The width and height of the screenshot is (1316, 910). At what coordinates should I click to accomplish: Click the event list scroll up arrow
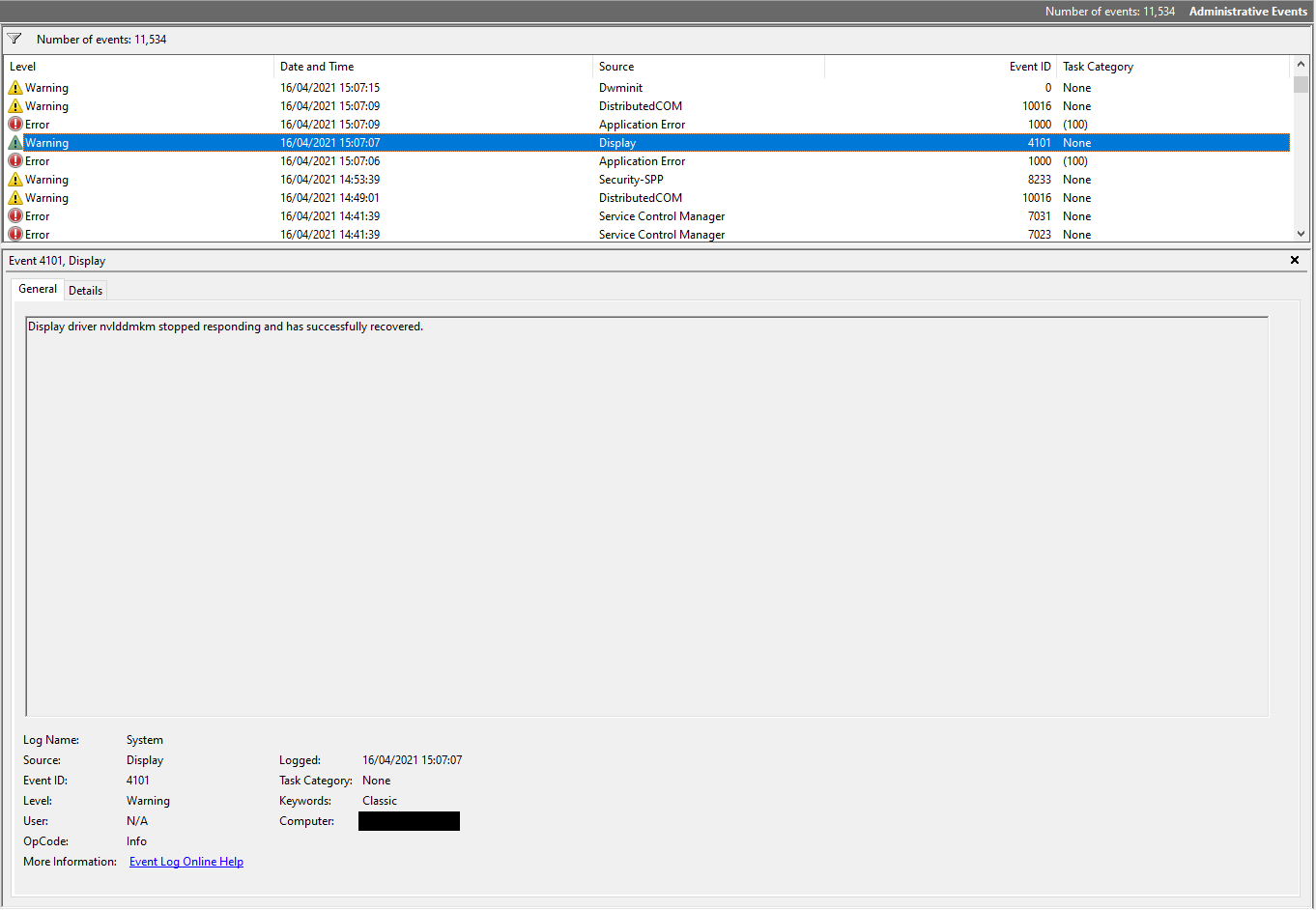coord(1301,66)
